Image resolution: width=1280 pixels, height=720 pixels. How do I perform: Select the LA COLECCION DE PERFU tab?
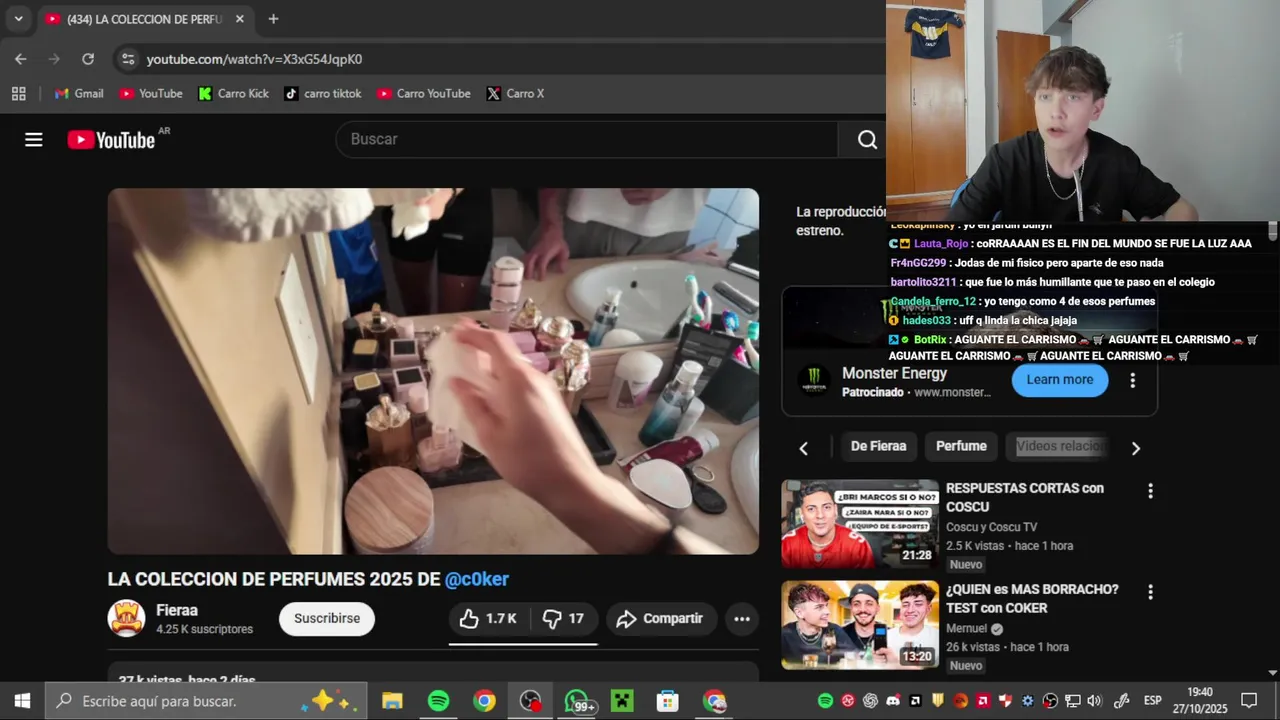click(145, 19)
